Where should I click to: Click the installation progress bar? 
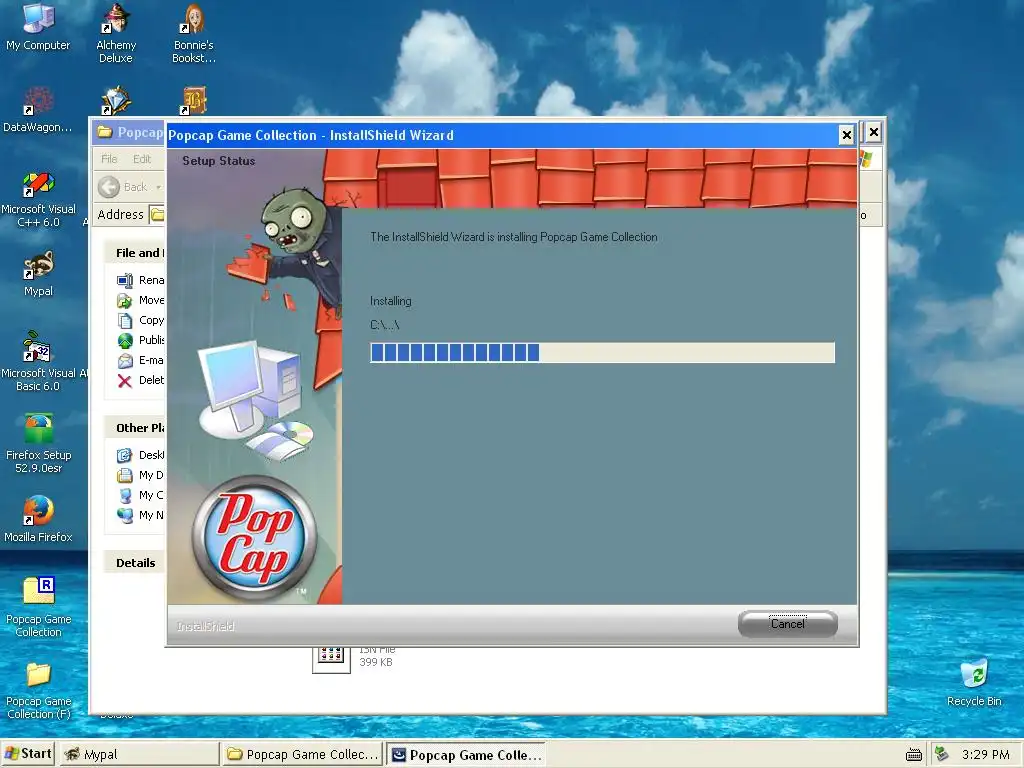[602, 353]
